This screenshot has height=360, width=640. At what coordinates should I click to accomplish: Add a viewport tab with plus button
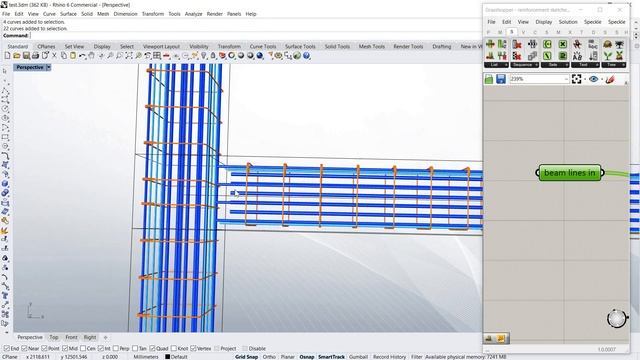click(x=105, y=337)
